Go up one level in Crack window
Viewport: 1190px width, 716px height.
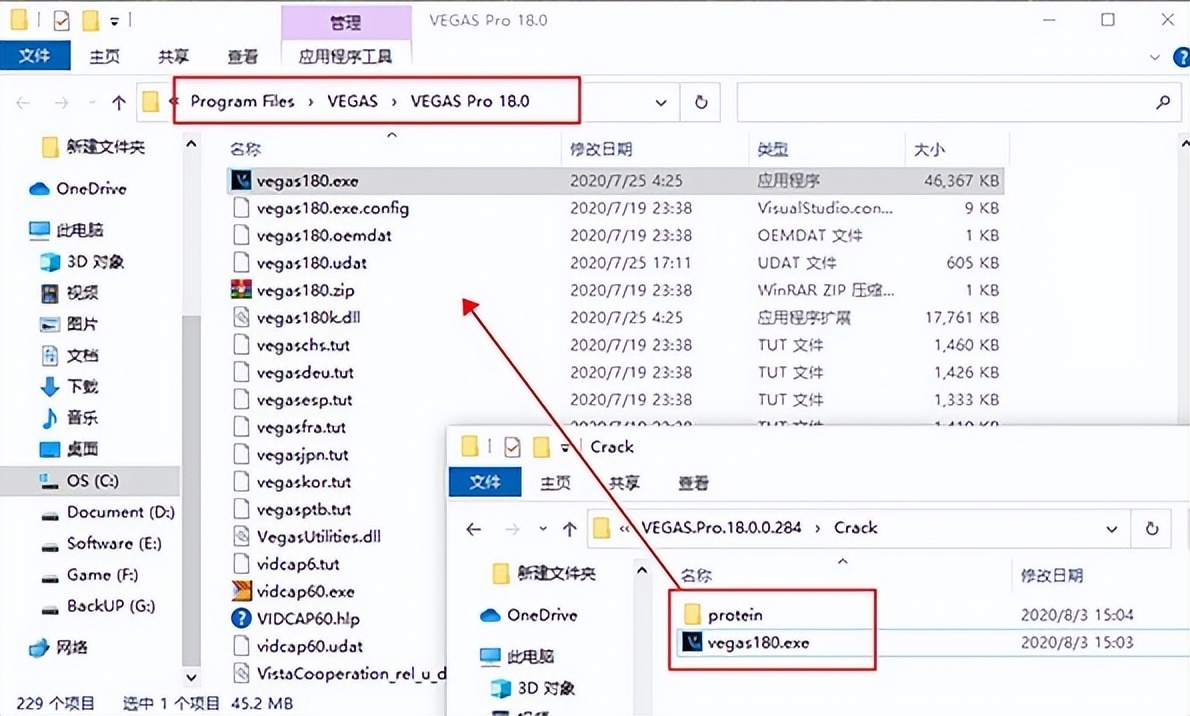[570, 528]
